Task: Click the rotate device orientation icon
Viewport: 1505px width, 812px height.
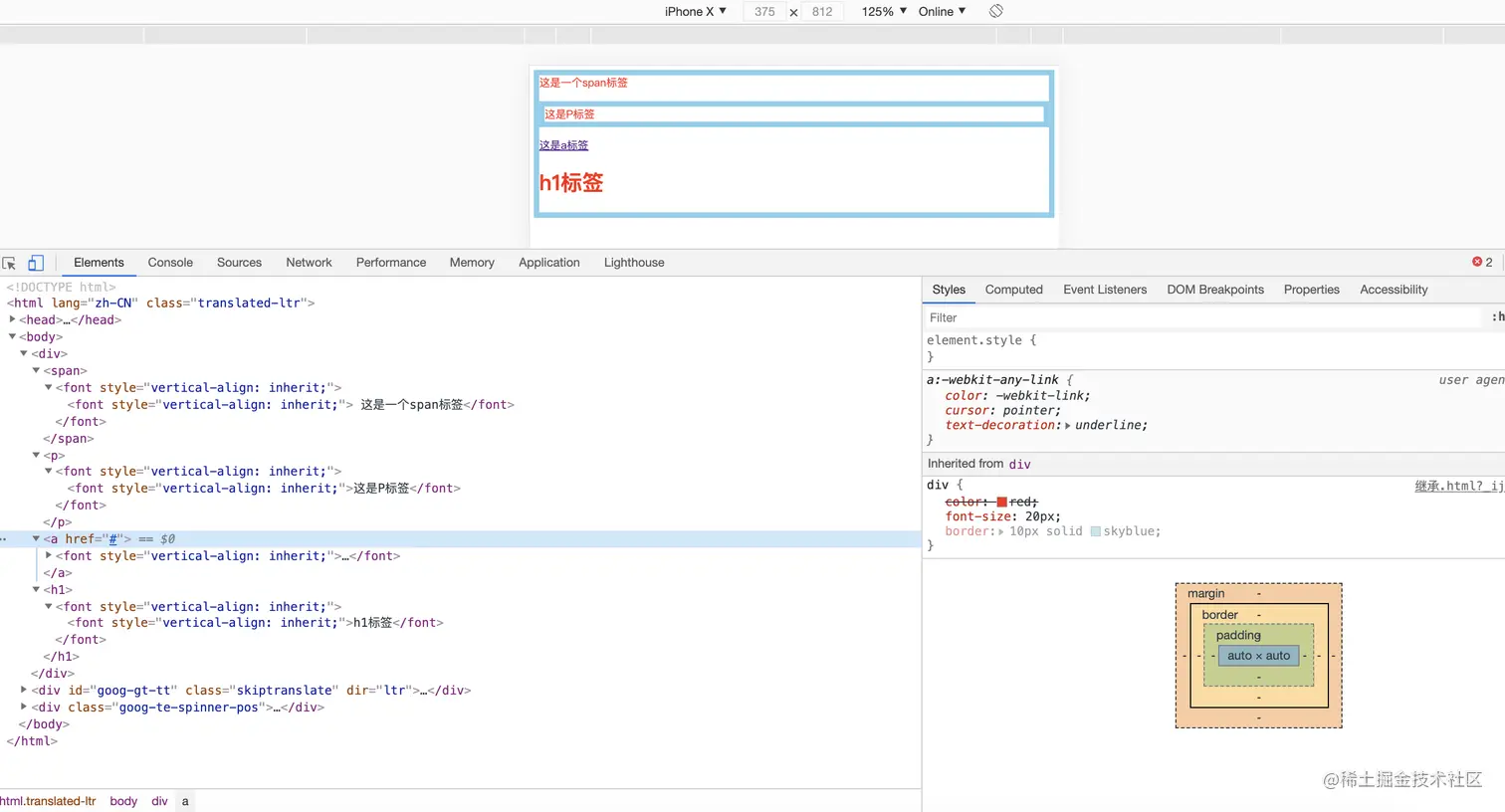Action: (995, 11)
